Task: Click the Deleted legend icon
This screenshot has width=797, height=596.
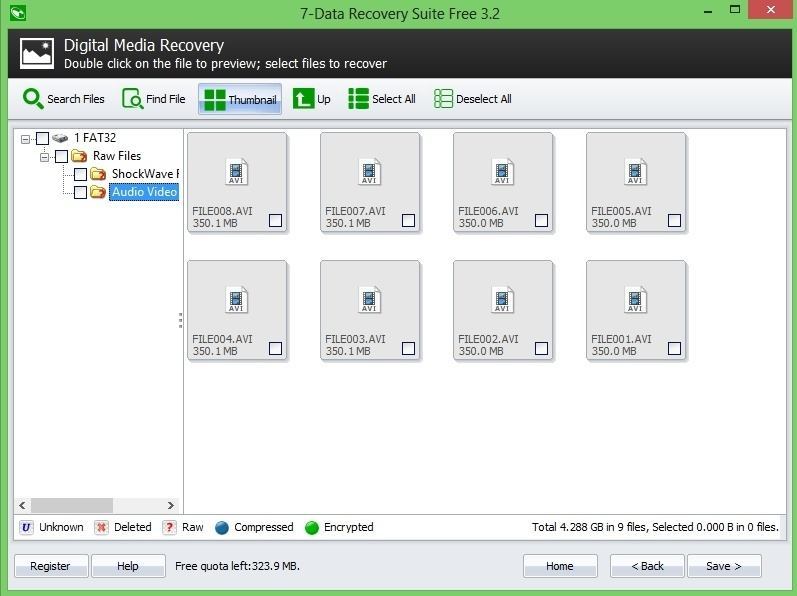Action: pos(101,527)
